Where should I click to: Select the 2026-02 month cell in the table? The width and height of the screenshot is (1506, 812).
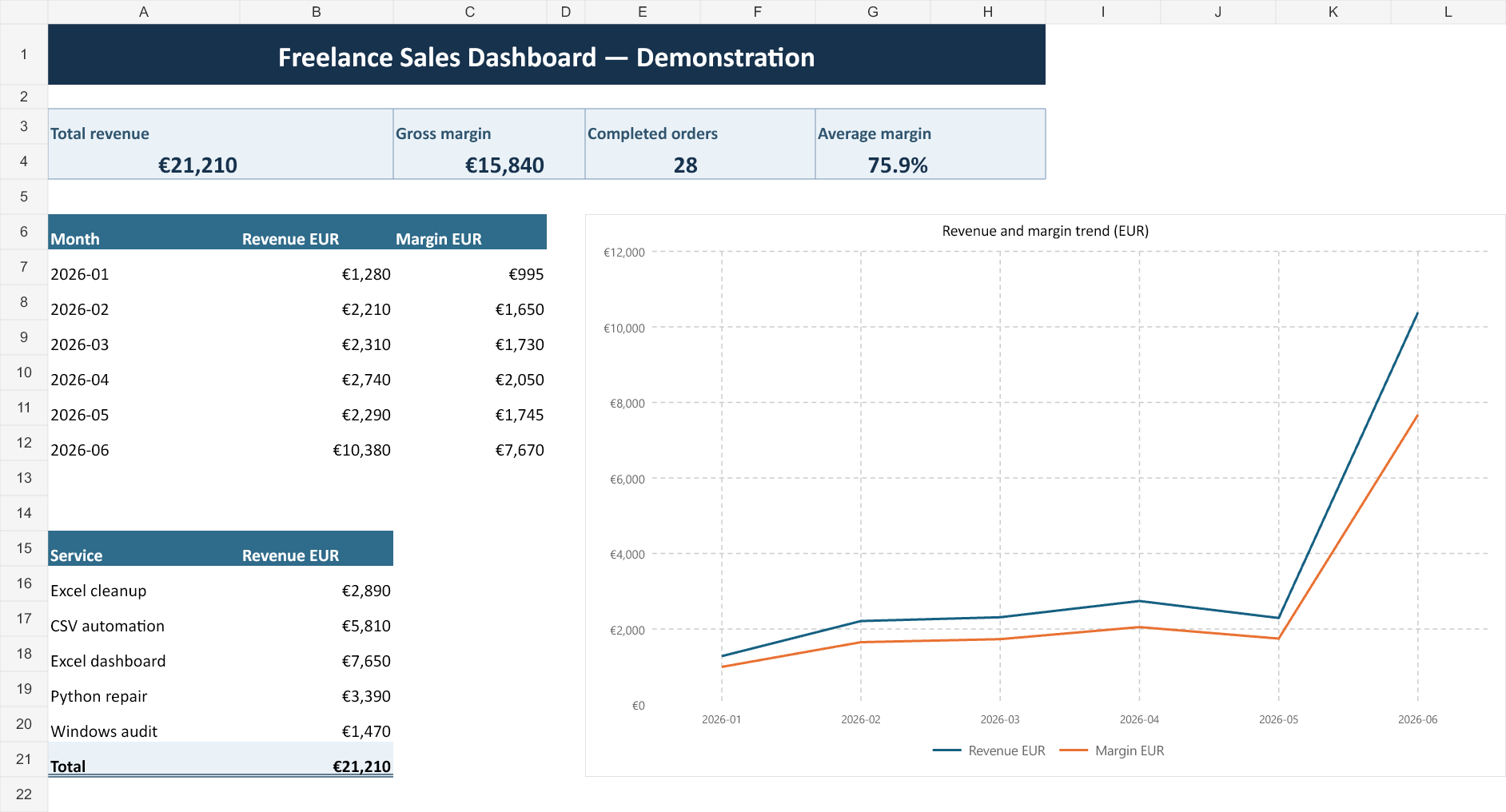click(144, 302)
